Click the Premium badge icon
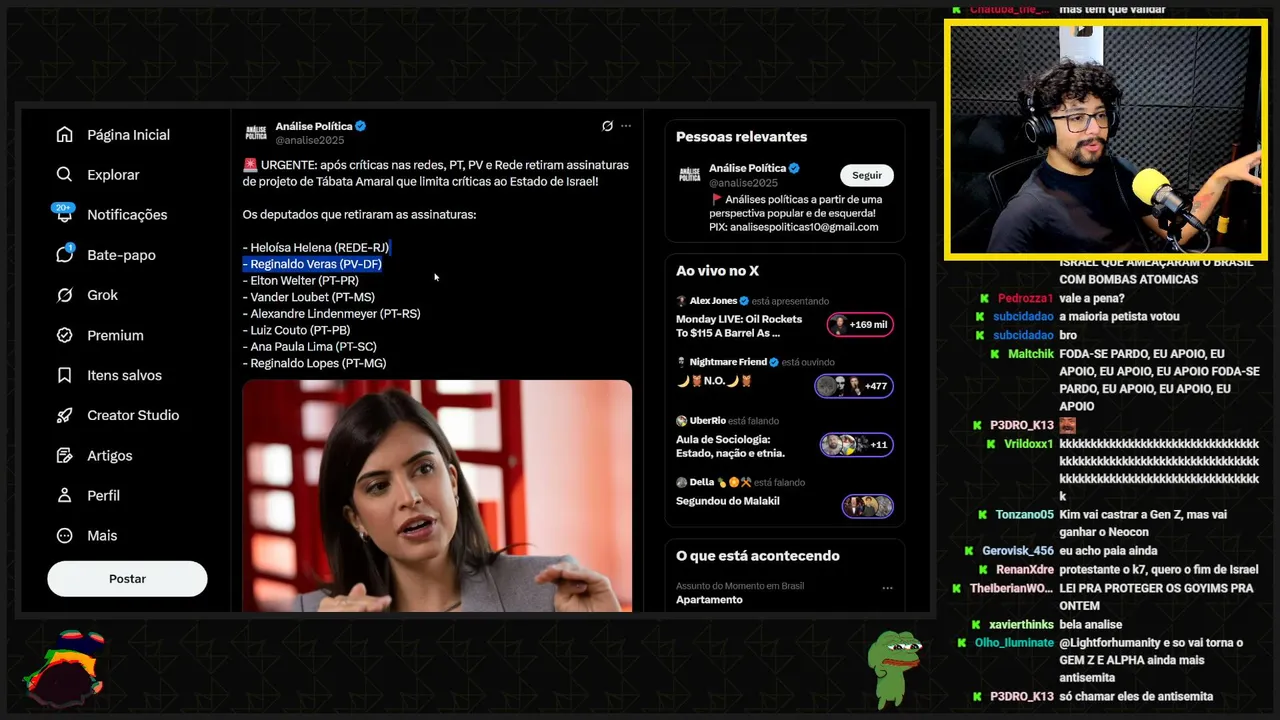1280x720 pixels. pos(65,335)
